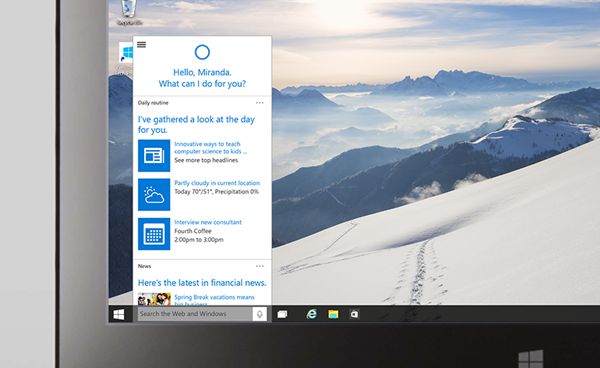
Task: Open Task View on the taskbar
Action: coord(282,314)
